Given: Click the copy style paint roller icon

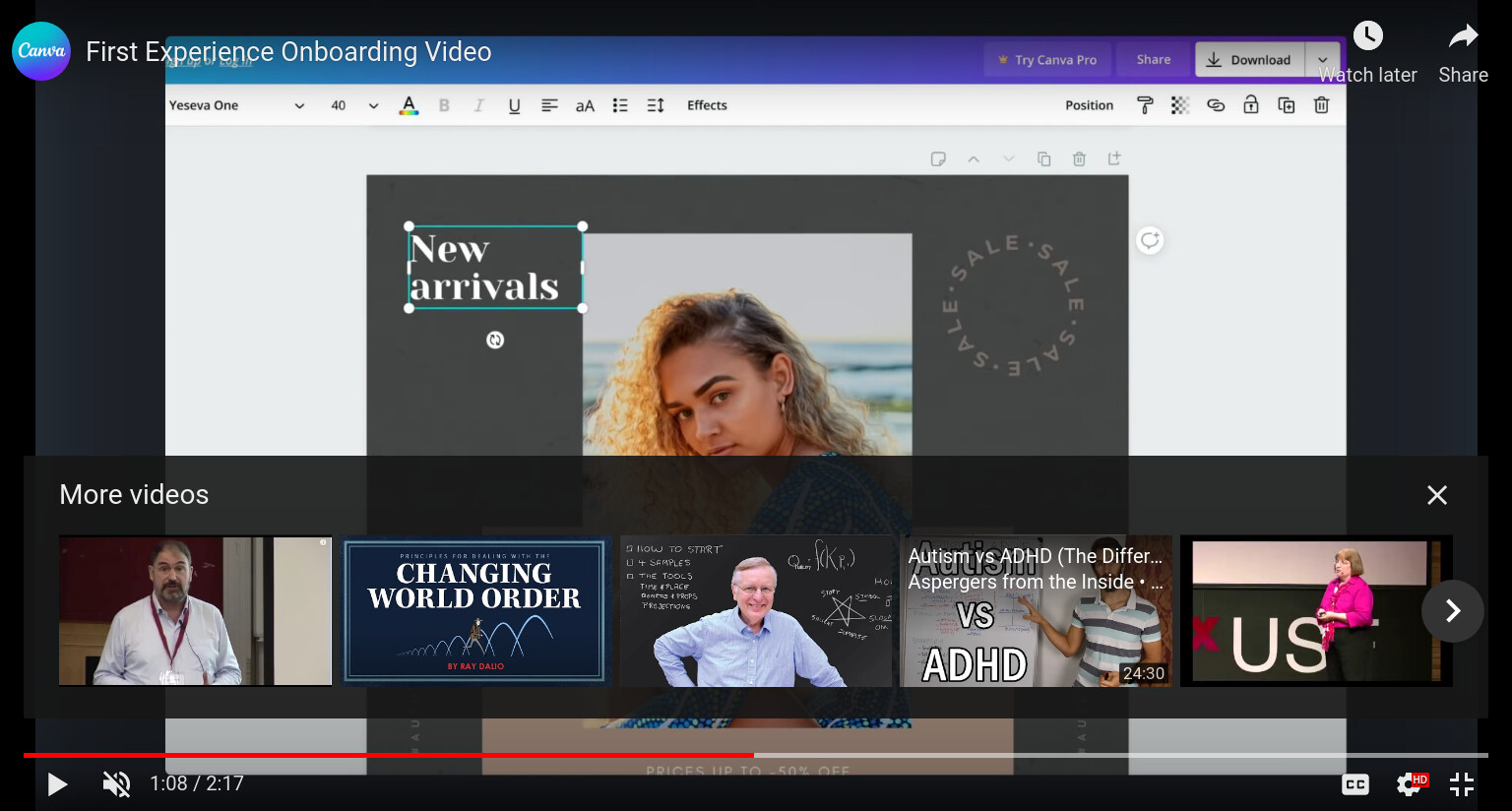Looking at the screenshot, I should 1145,105.
